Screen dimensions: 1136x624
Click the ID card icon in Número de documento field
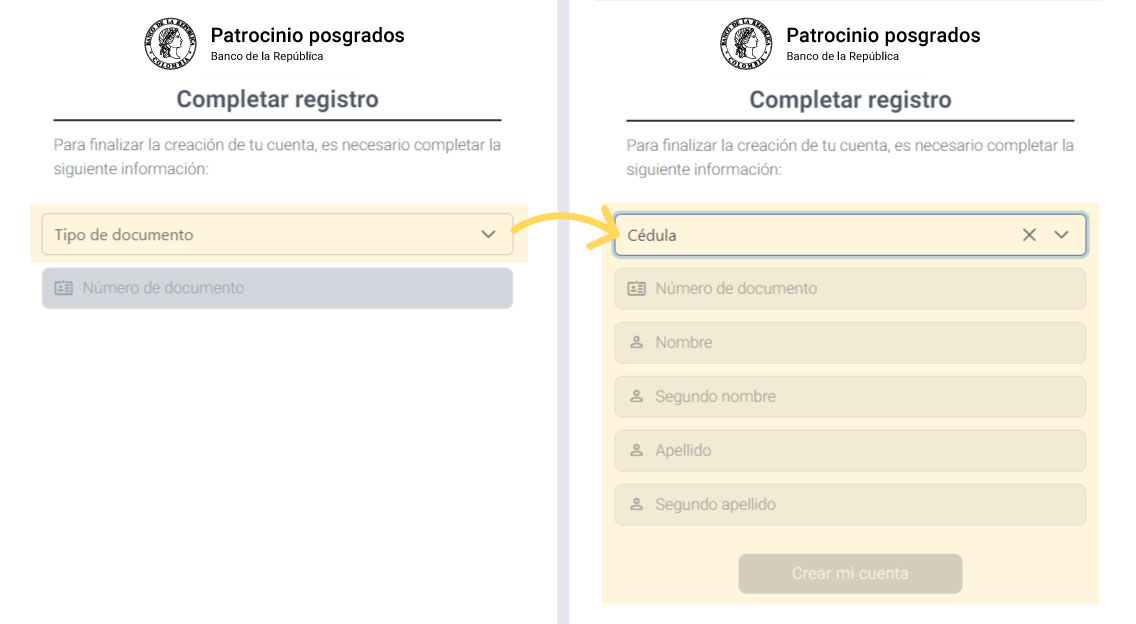[x=637, y=288]
